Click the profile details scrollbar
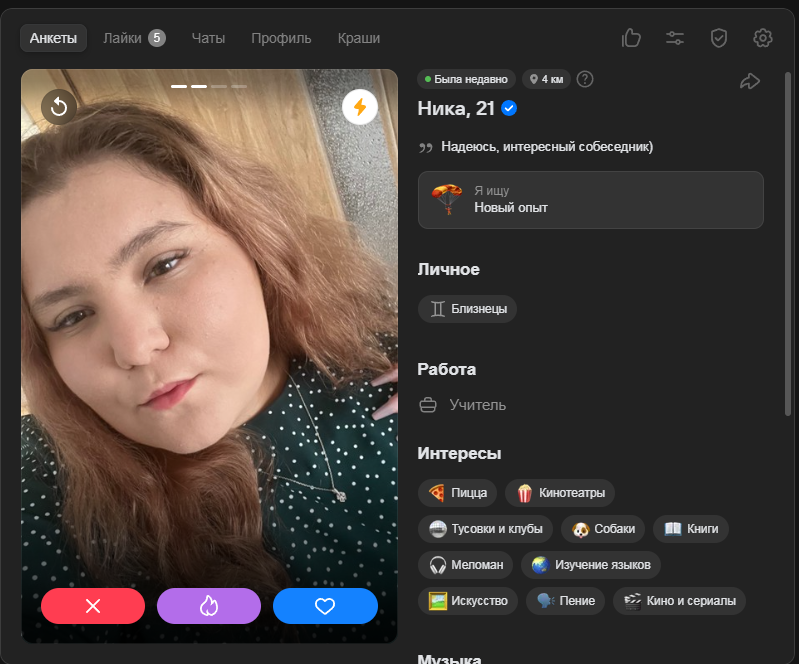 click(788, 245)
